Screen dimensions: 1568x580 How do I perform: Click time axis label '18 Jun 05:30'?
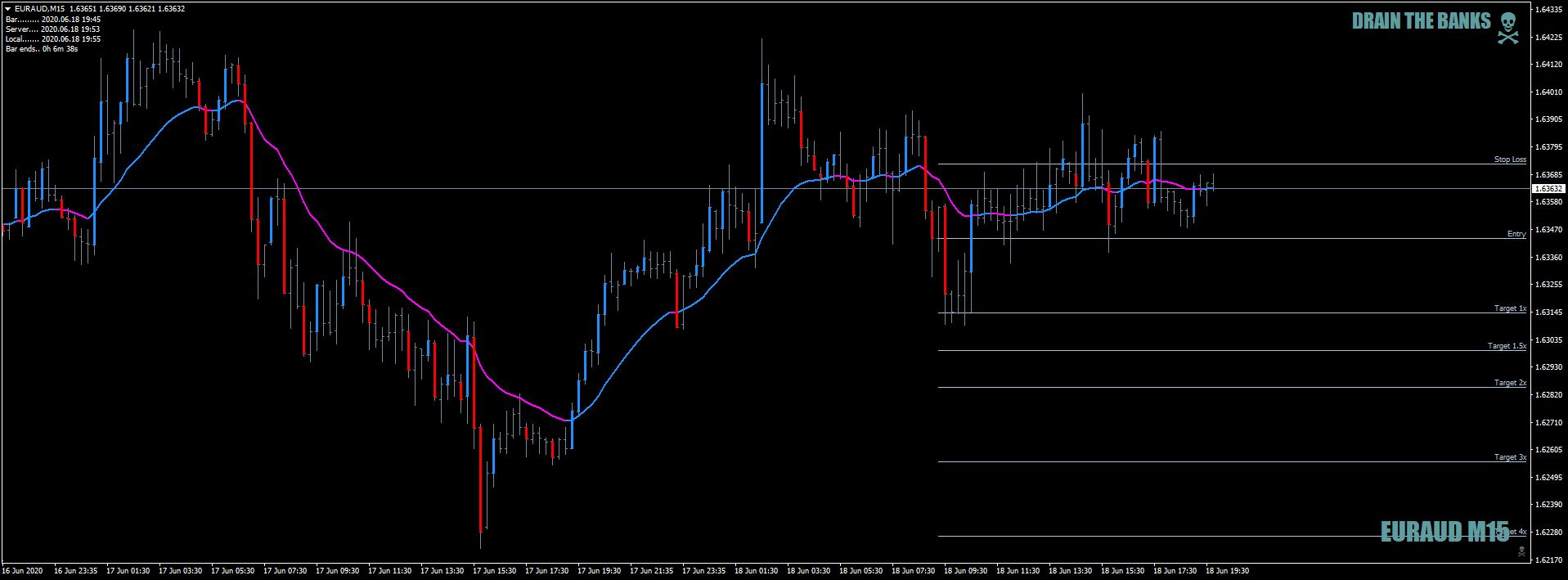[x=860, y=571]
